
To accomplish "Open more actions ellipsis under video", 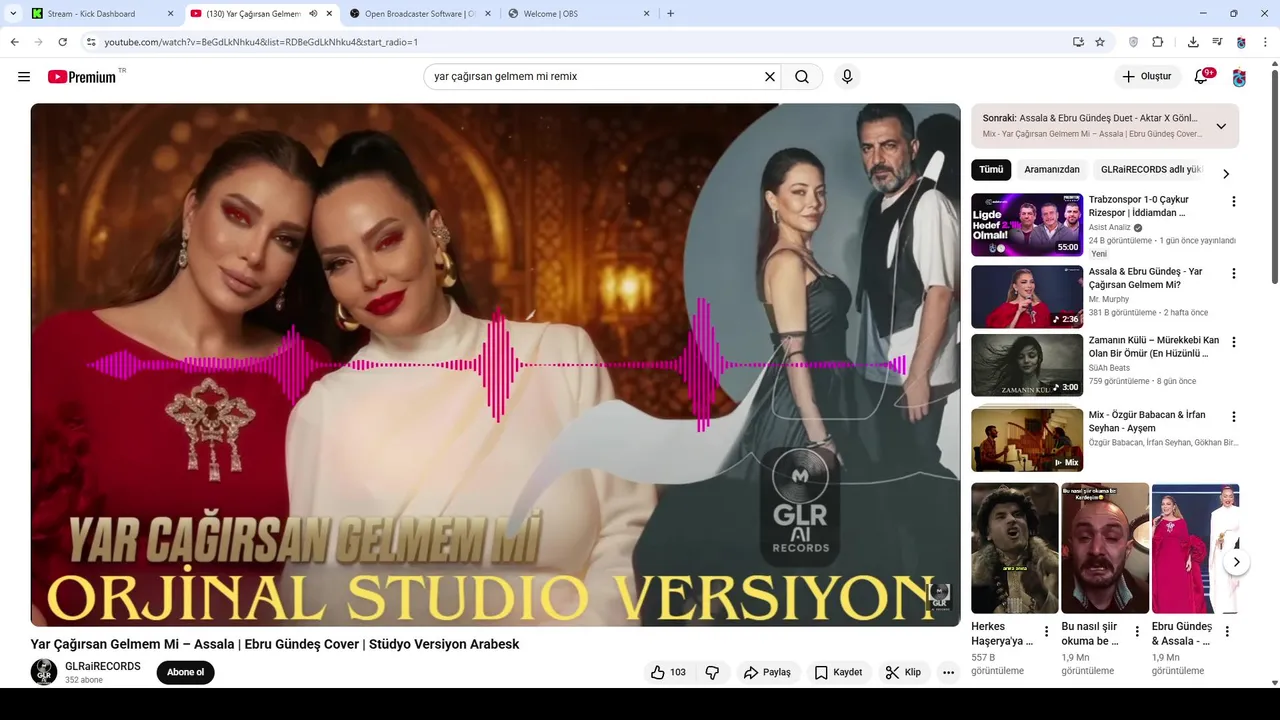I will click(948, 672).
